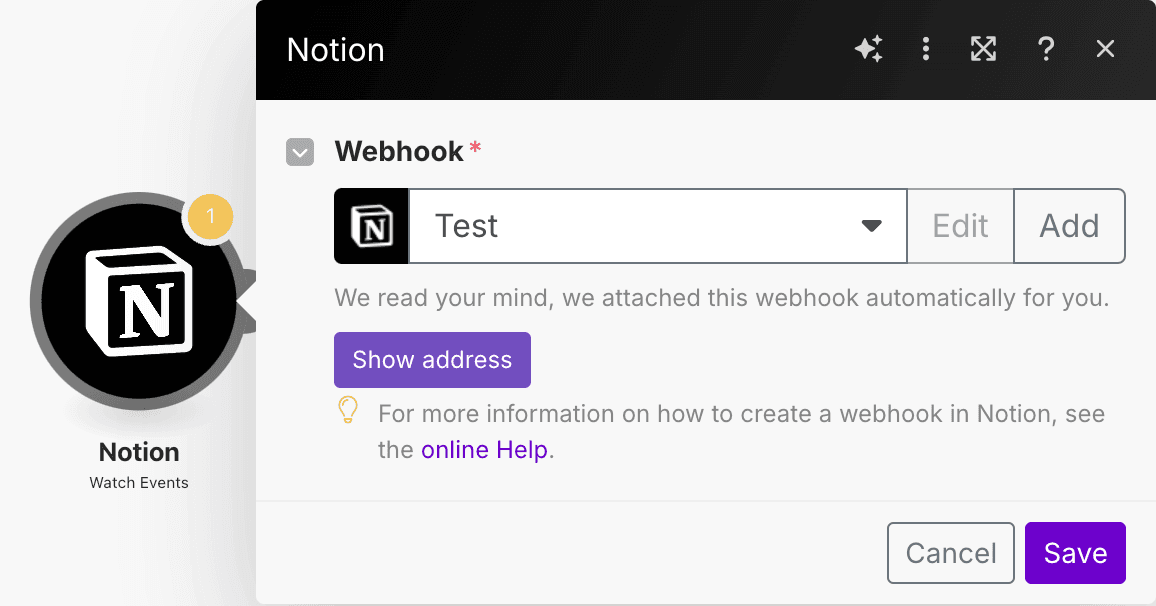1156x606 pixels.
Task: Expand the dialog to full screen
Action: (984, 49)
